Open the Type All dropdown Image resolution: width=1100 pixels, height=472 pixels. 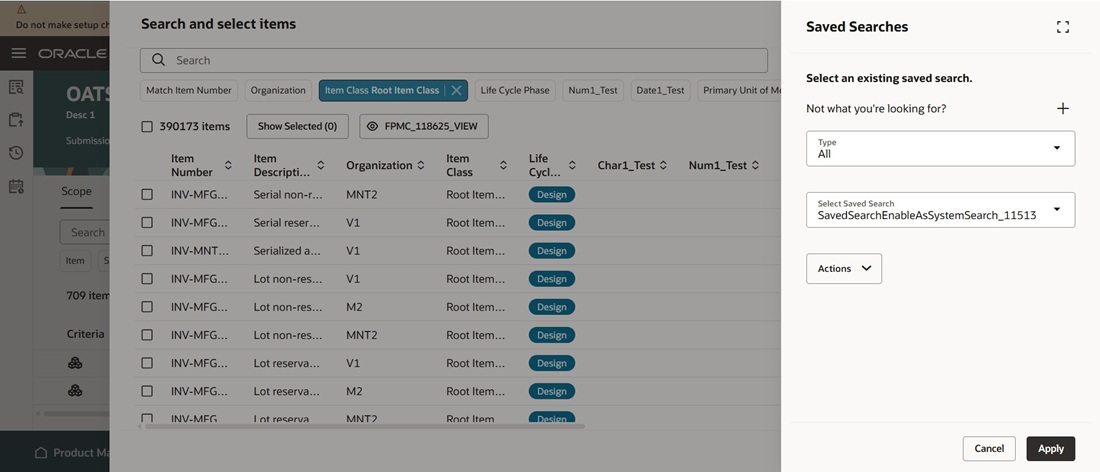point(940,149)
